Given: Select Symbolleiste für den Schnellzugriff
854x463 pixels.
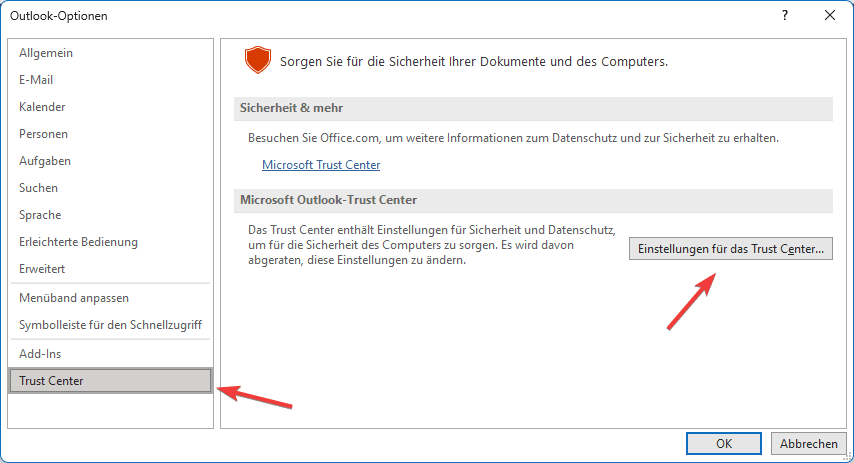Looking at the screenshot, I should click(110, 325).
